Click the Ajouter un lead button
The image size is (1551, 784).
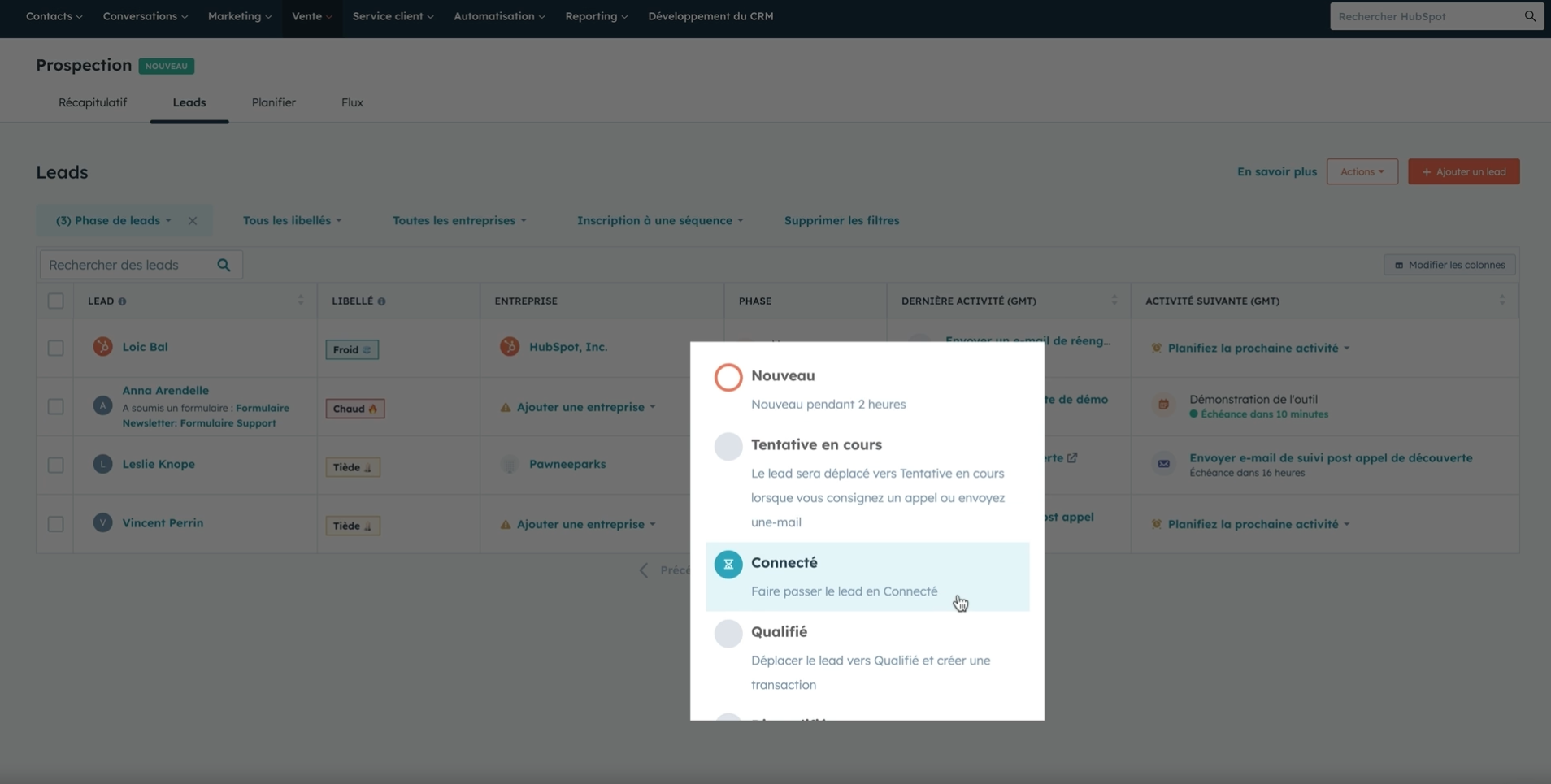(x=1463, y=171)
